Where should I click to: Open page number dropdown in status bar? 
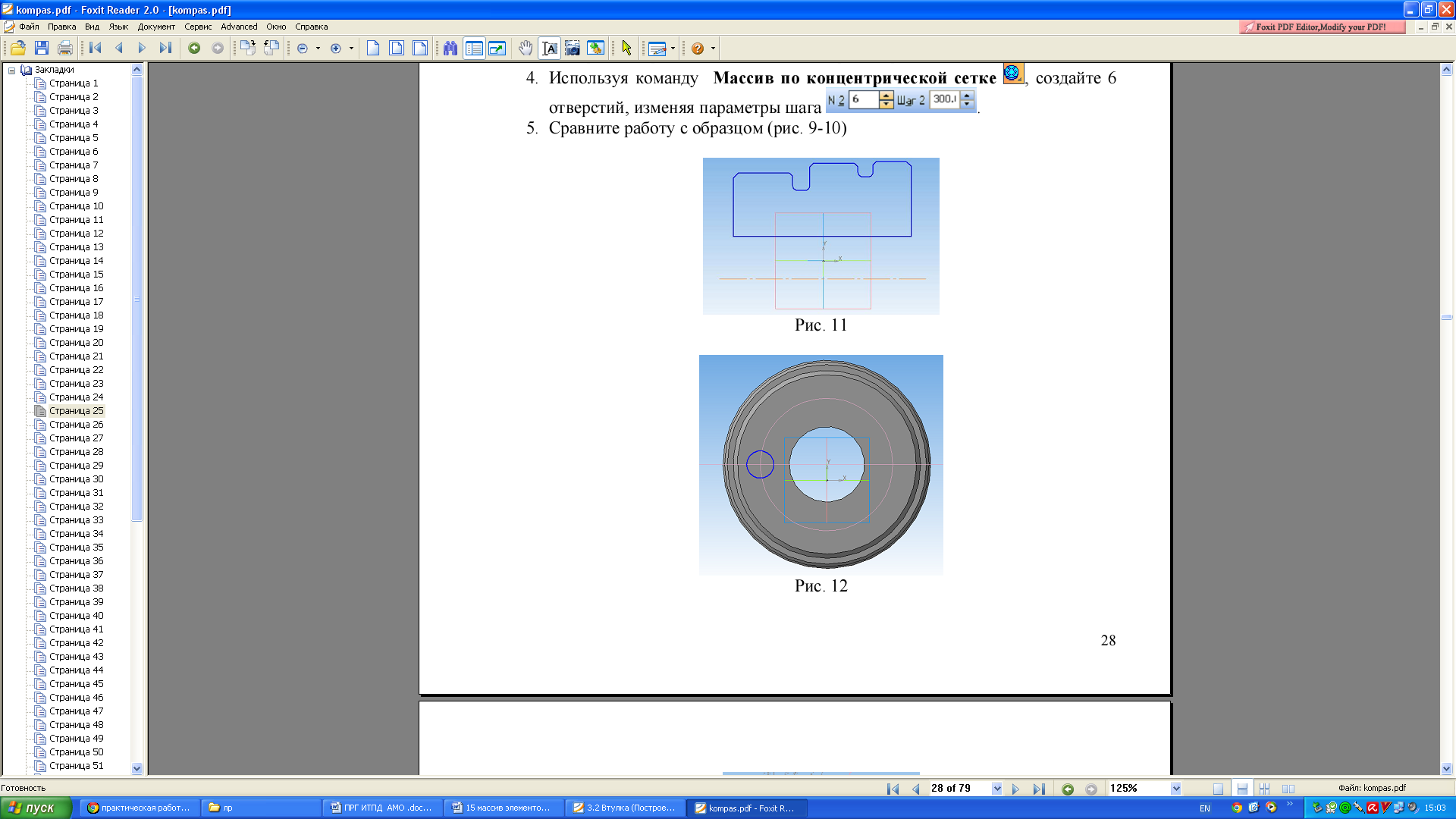pos(996,789)
